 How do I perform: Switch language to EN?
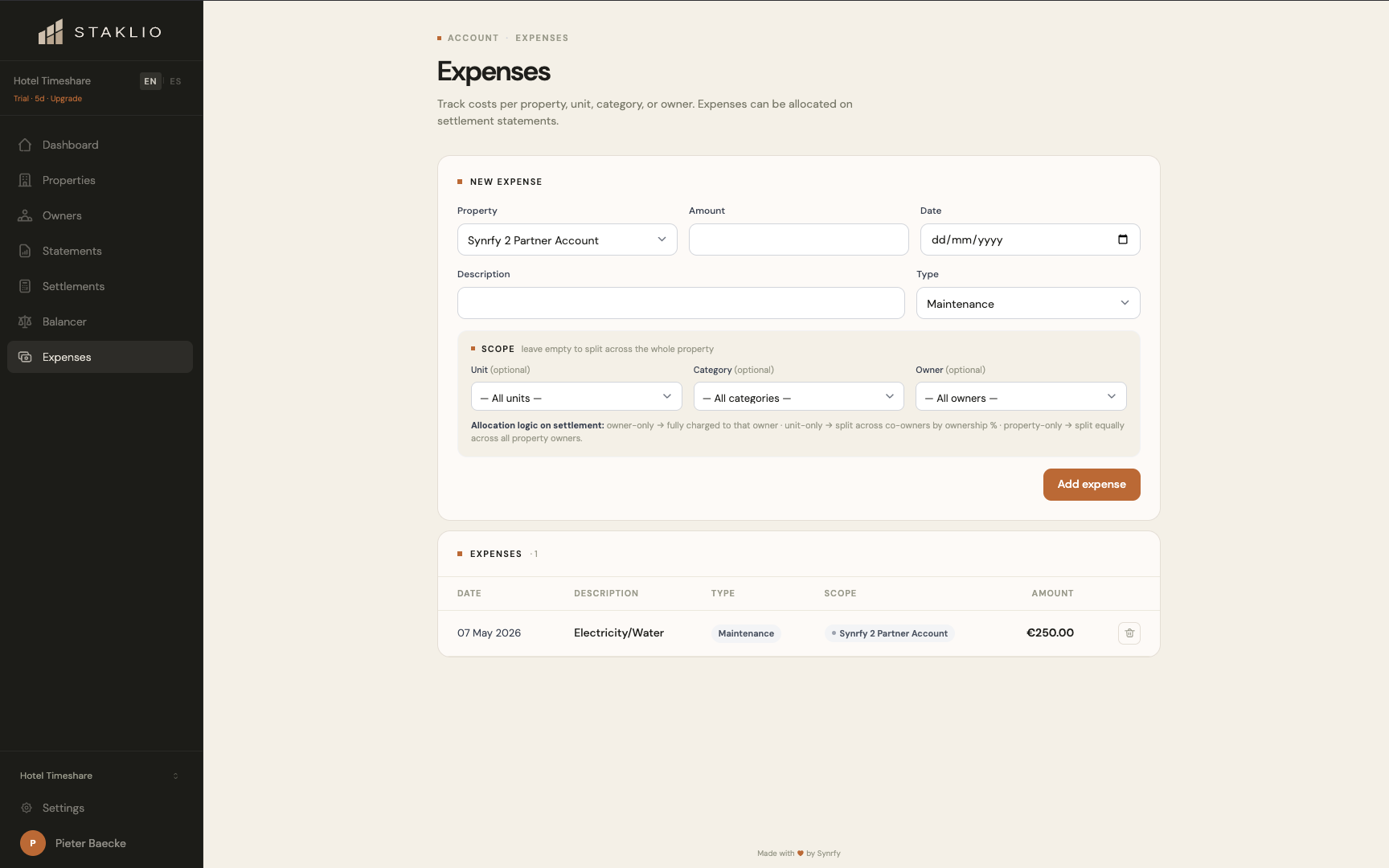tap(150, 81)
